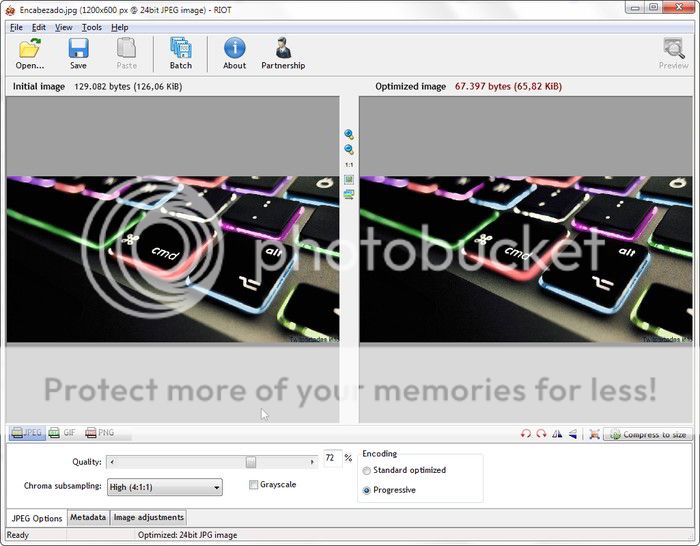Rotate the image counter-clockwise

pos(526,433)
